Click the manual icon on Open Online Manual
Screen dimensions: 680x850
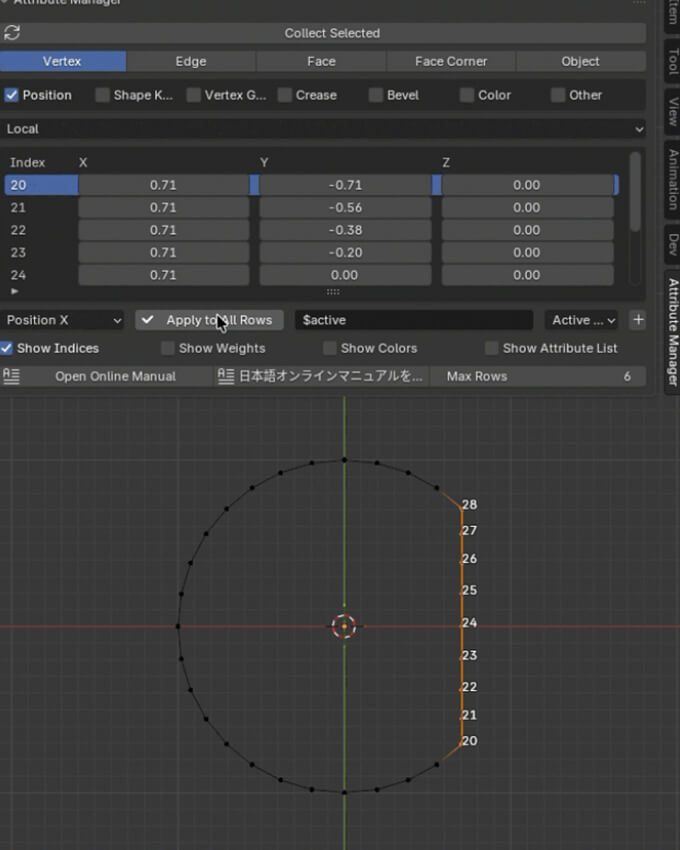(x=12, y=376)
